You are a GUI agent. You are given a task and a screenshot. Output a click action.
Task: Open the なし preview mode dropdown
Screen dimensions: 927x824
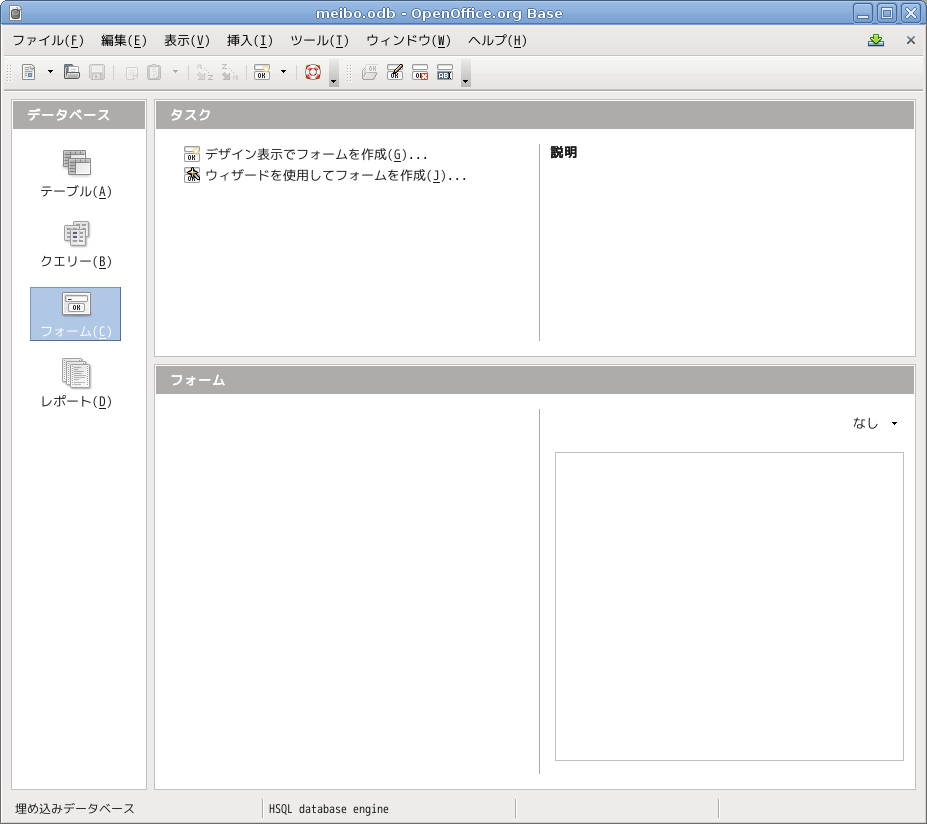coord(875,424)
